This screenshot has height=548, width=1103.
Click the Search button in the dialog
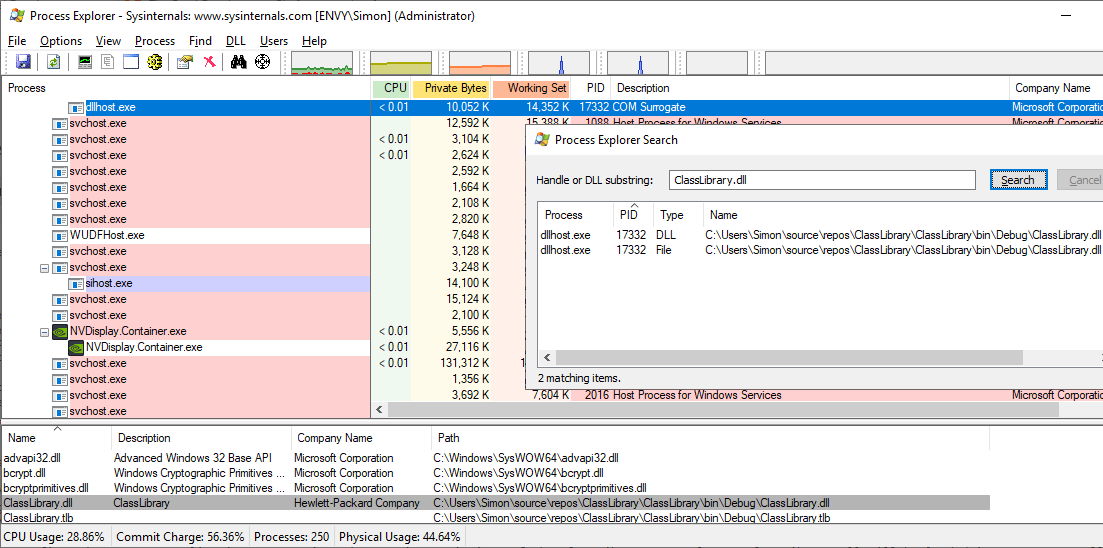tap(1018, 179)
